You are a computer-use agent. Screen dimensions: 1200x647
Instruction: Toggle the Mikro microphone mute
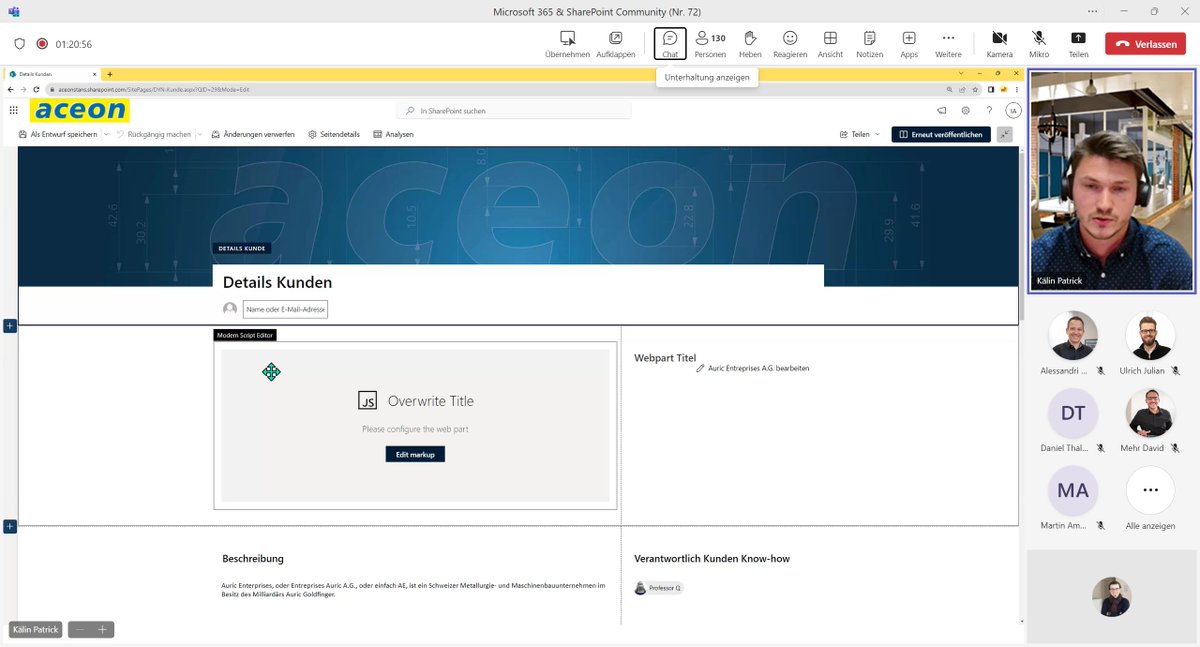pos(1039,43)
